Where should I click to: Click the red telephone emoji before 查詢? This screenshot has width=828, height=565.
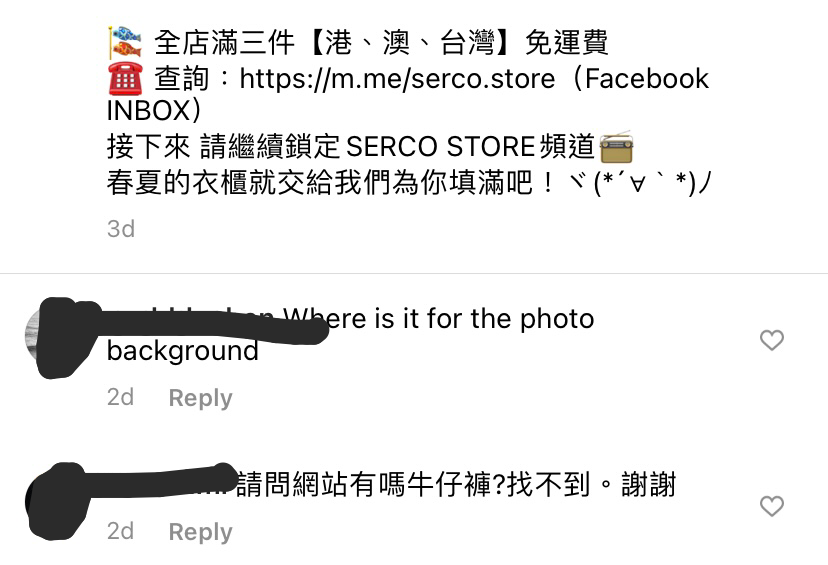point(125,78)
